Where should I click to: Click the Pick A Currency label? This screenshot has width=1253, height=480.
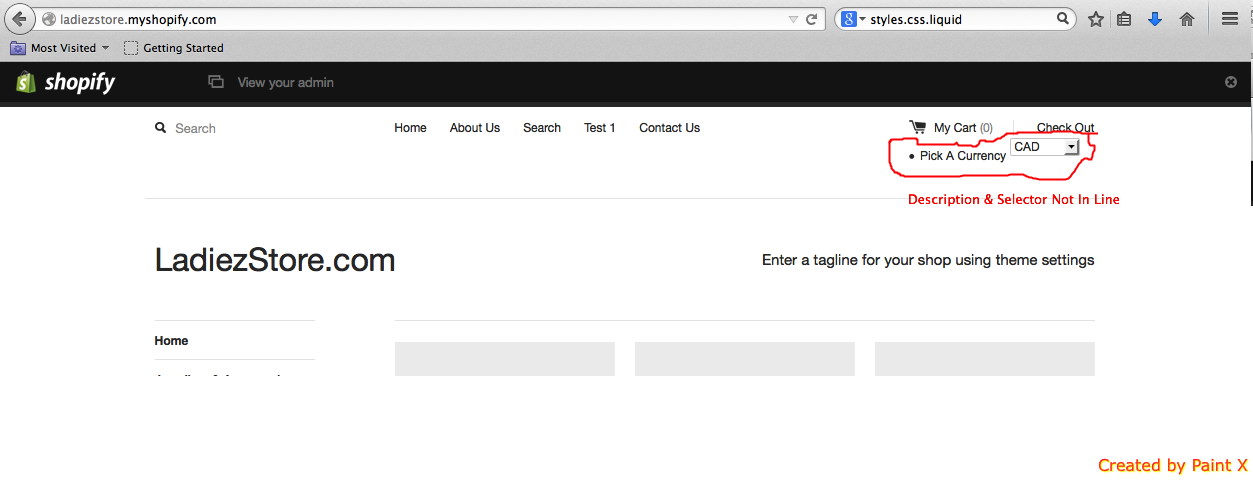tap(963, 156)
